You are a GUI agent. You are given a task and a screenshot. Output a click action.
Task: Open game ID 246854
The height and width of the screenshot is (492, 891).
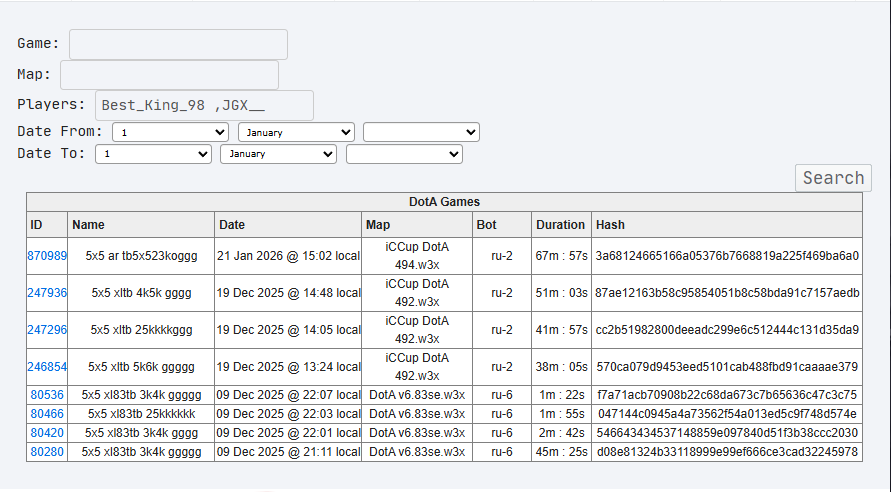click(x=47, y=367)
